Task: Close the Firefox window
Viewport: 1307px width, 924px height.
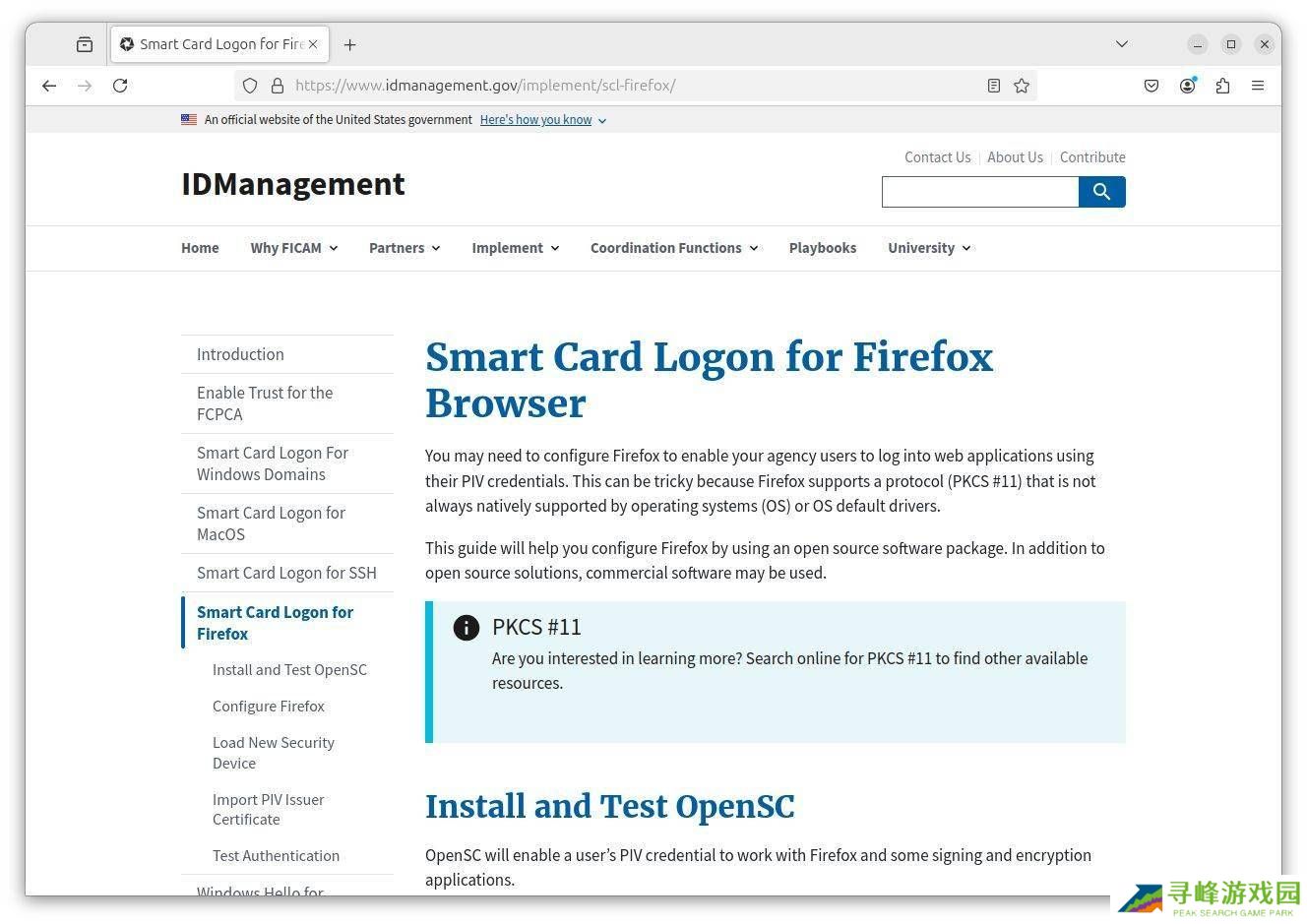Action: pos(1265,44)
